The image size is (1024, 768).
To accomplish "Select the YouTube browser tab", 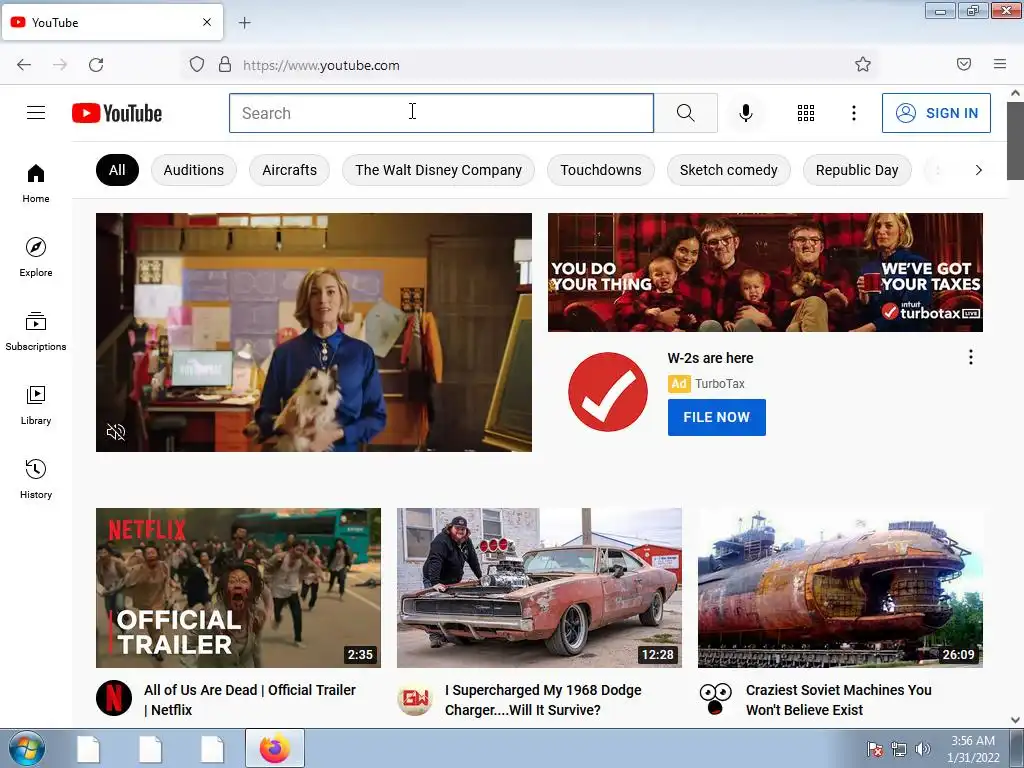I will coord(112,22).
